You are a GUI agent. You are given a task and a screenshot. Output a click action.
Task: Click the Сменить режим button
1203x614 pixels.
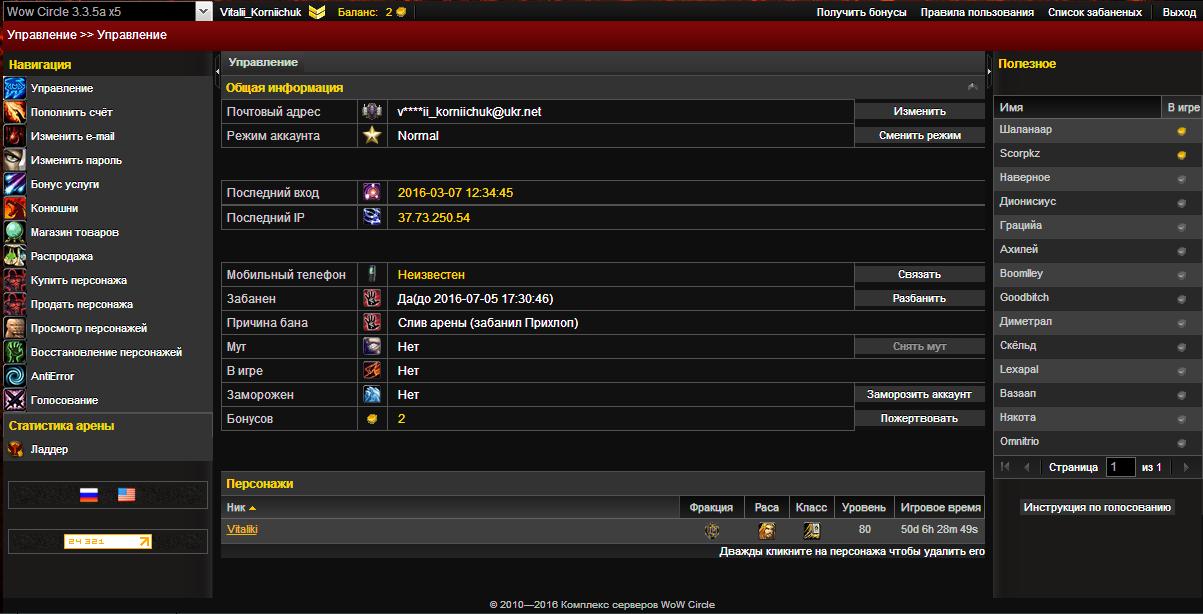point(919,135)
